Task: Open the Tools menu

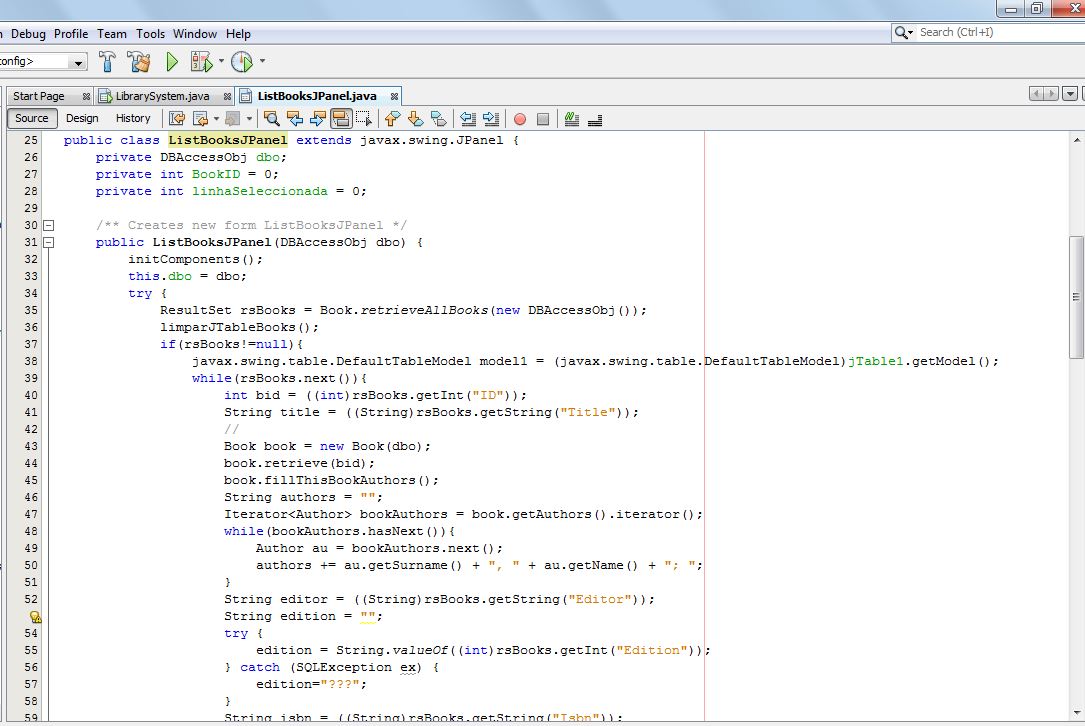Action: point(150,33)
